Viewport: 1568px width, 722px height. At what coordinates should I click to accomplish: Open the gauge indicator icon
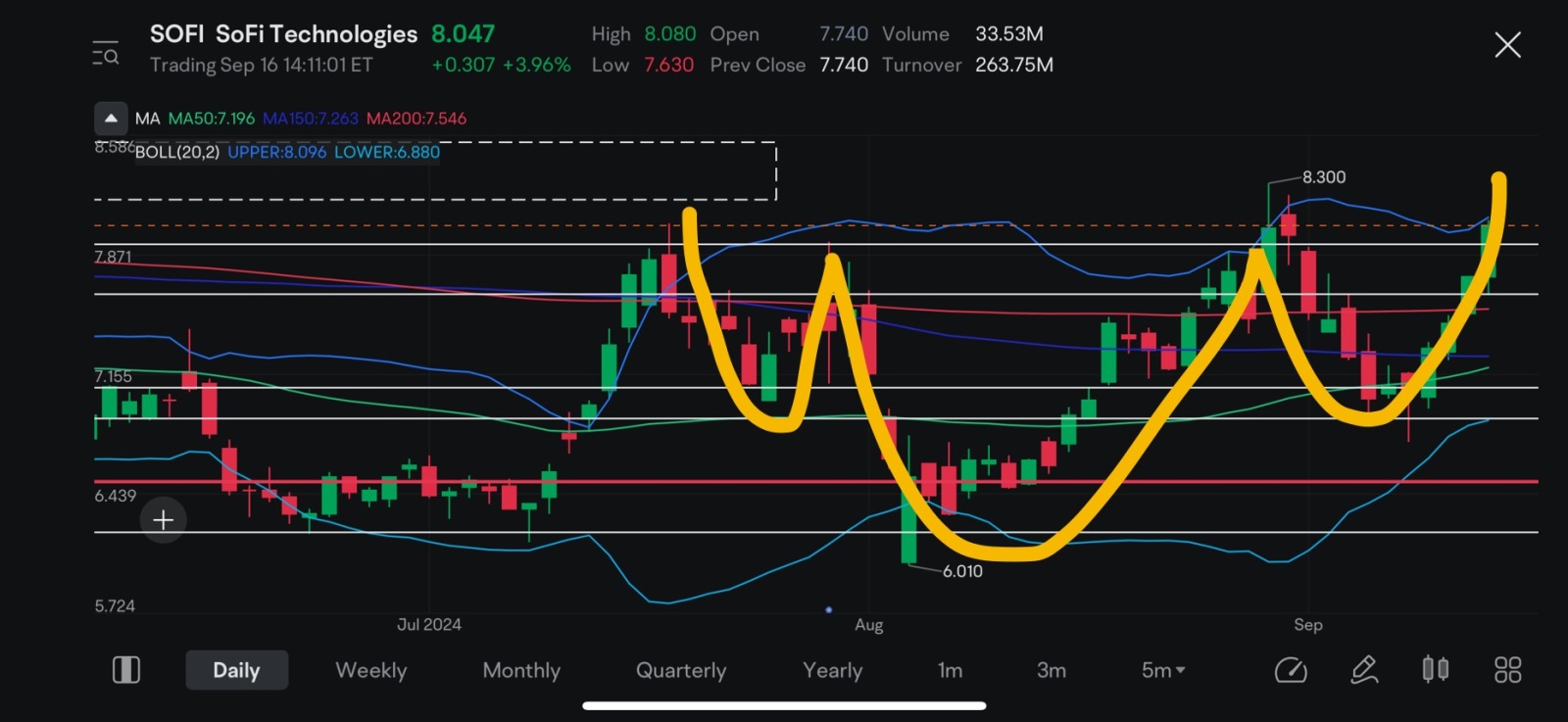(x=1291, y=670)
